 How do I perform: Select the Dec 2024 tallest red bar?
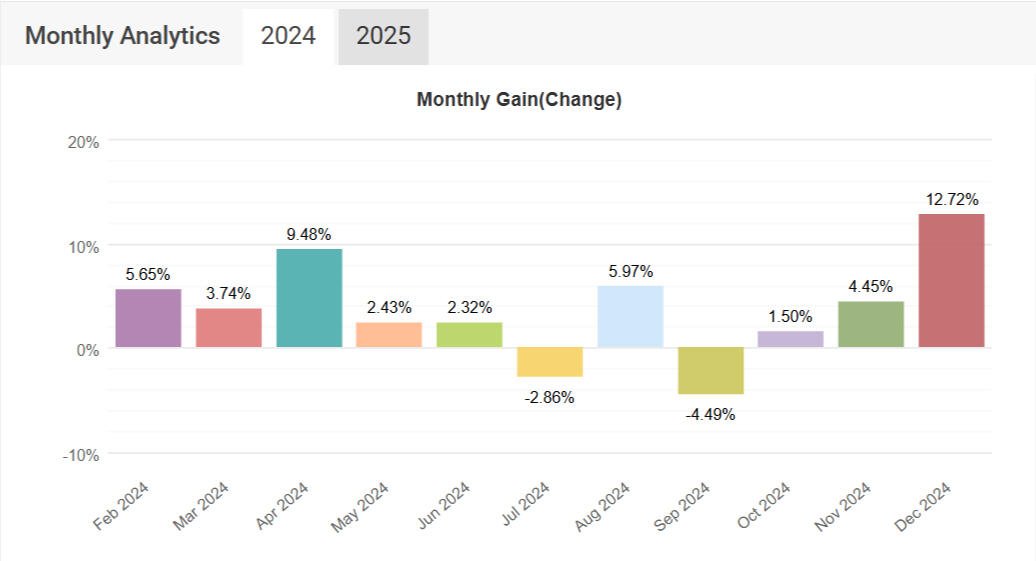(951, 280)
